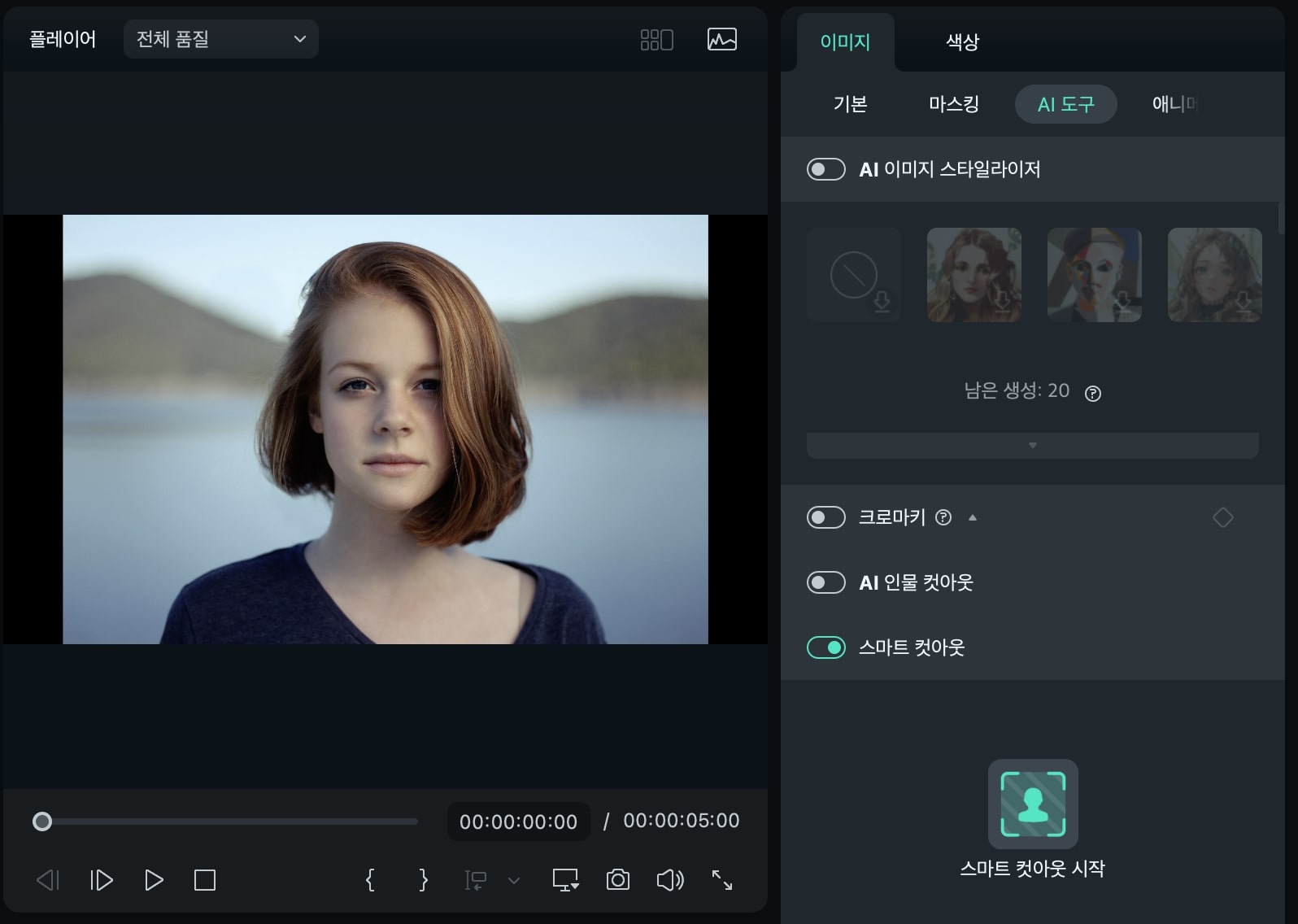Open the video scopes waveform icon
This screenshot has height=924, width=1298.
pos(722,40)
